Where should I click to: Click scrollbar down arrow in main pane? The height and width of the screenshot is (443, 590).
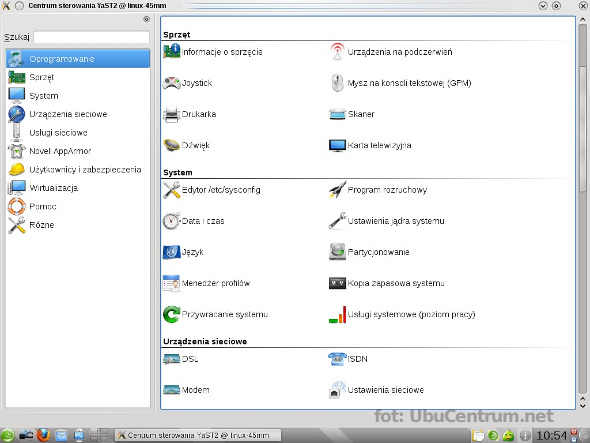click(582, 405)
